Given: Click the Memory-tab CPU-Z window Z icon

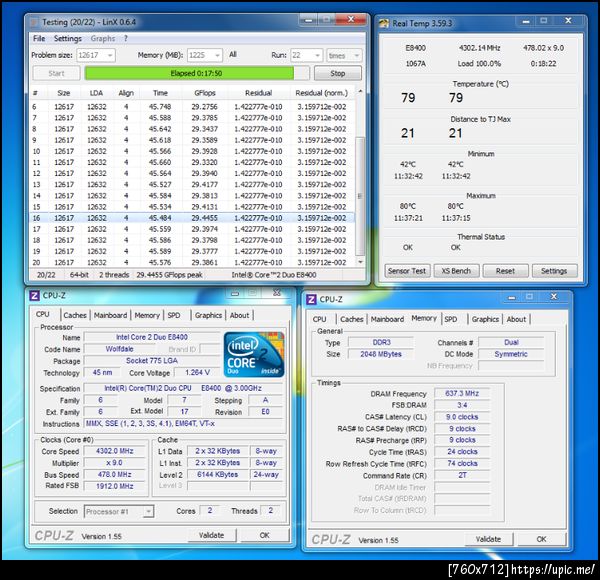Looking at the screenshot, I should [x=311, y=299].
